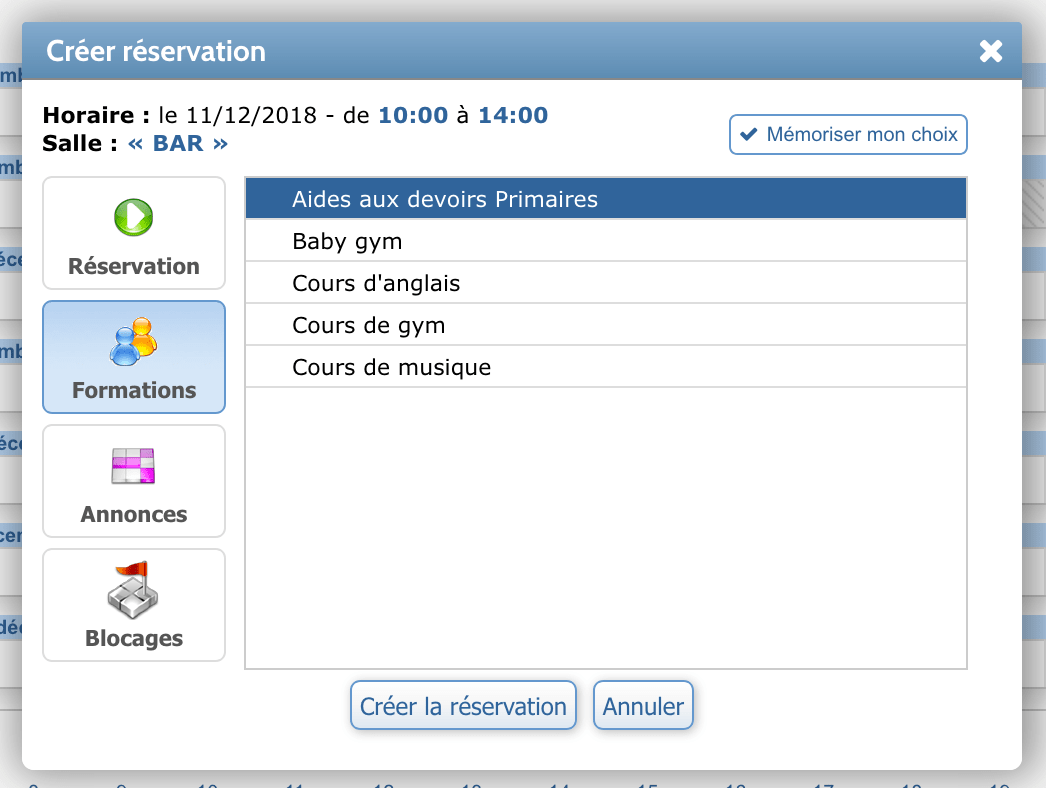Go to the Blocages tab label

(134, 638)
